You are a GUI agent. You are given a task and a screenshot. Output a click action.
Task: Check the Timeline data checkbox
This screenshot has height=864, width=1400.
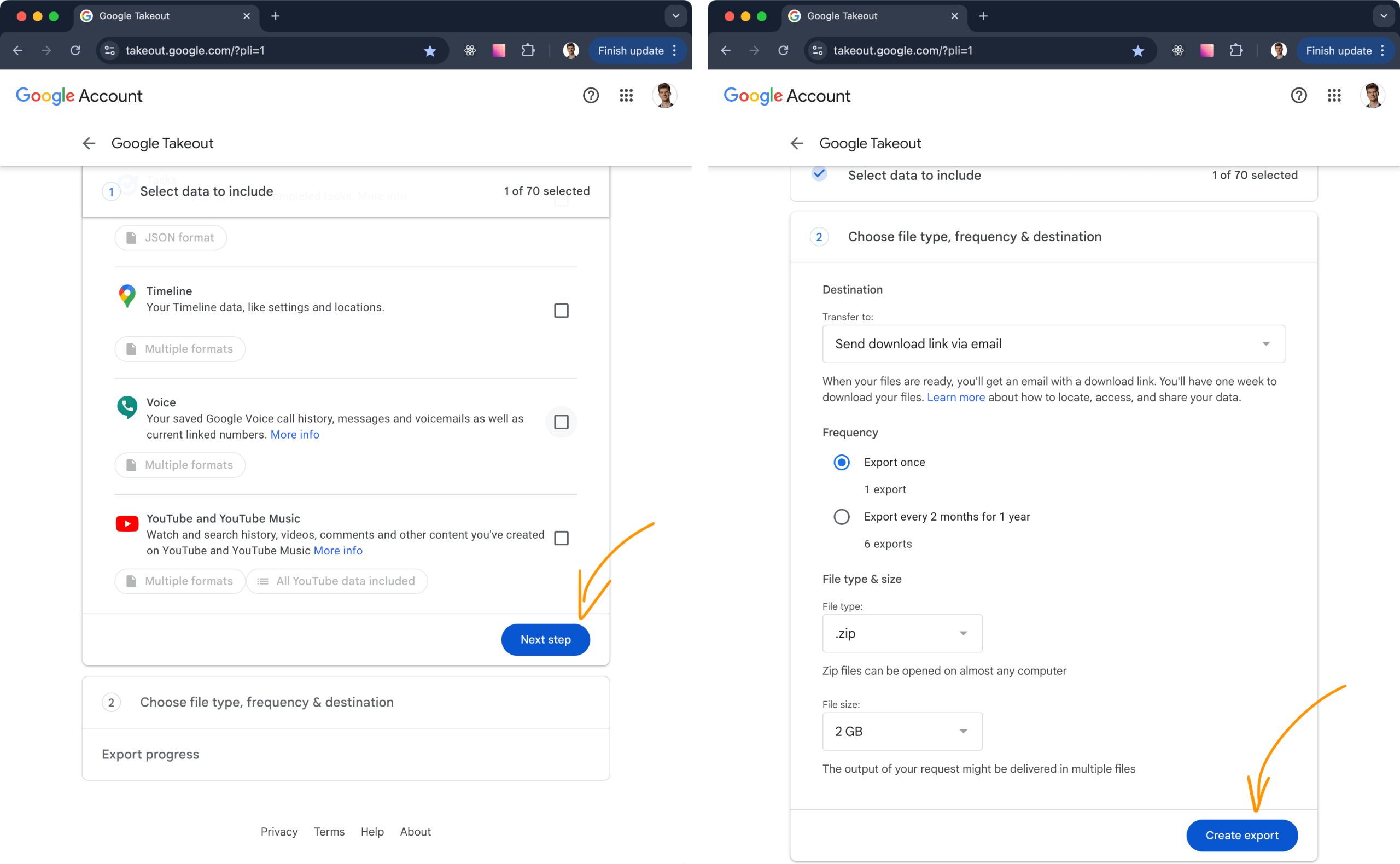click(x=561, y=311)
